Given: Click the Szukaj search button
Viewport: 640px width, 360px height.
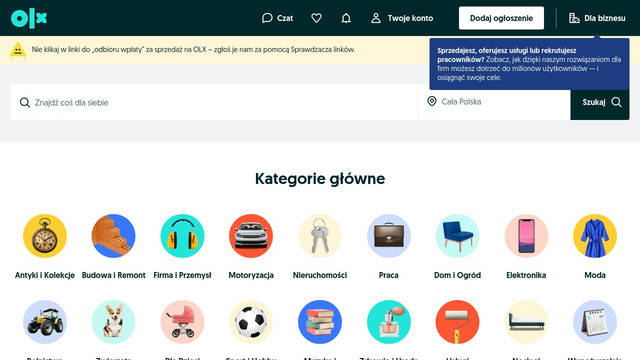Looking at the screenshot, I should (x=600, y=102).
